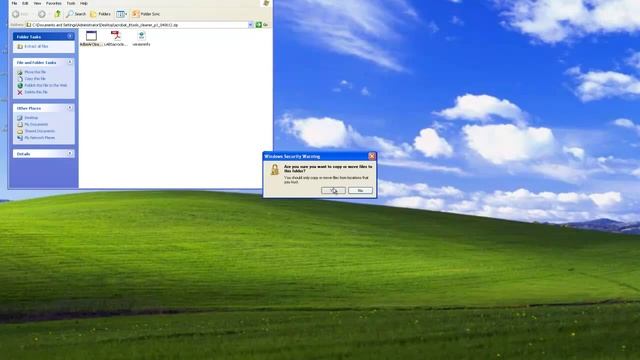Click the Go button beside address bar
640x360 pixels.
262,25
